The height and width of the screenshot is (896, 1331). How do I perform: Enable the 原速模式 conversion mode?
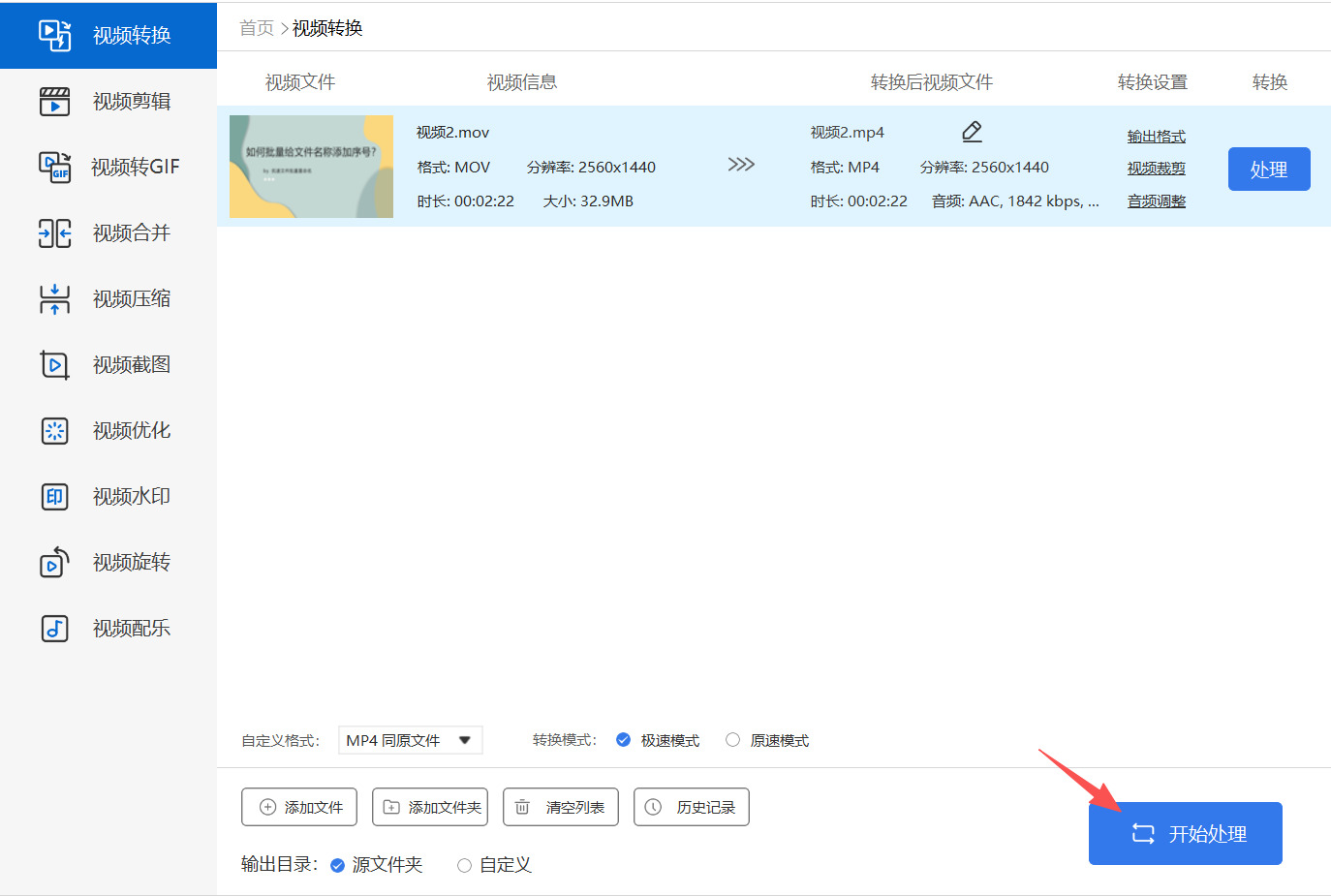[x=733, y=740]
